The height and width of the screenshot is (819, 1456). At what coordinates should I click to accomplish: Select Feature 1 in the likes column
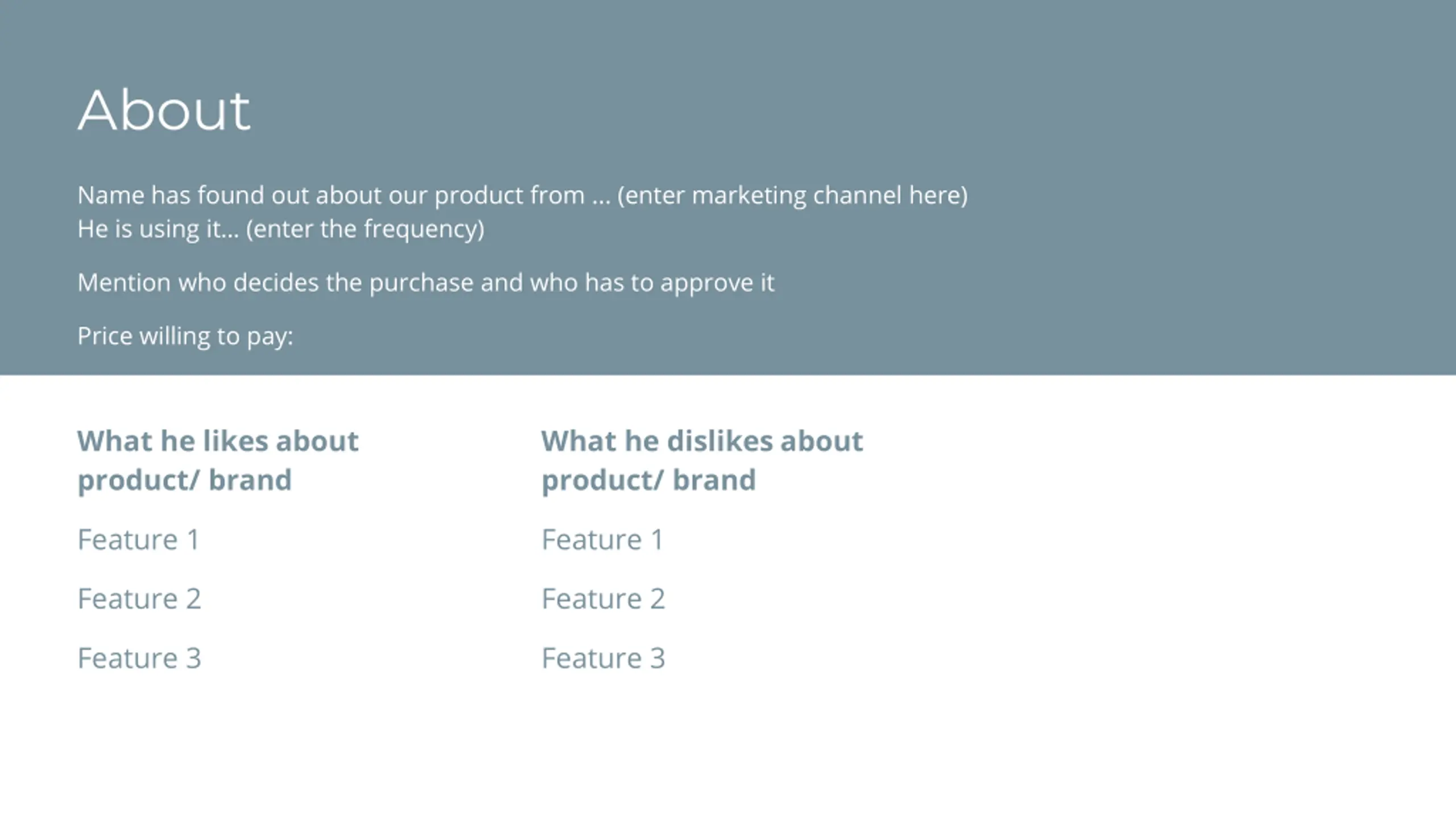pyautogui.click(x=138, y=539)
